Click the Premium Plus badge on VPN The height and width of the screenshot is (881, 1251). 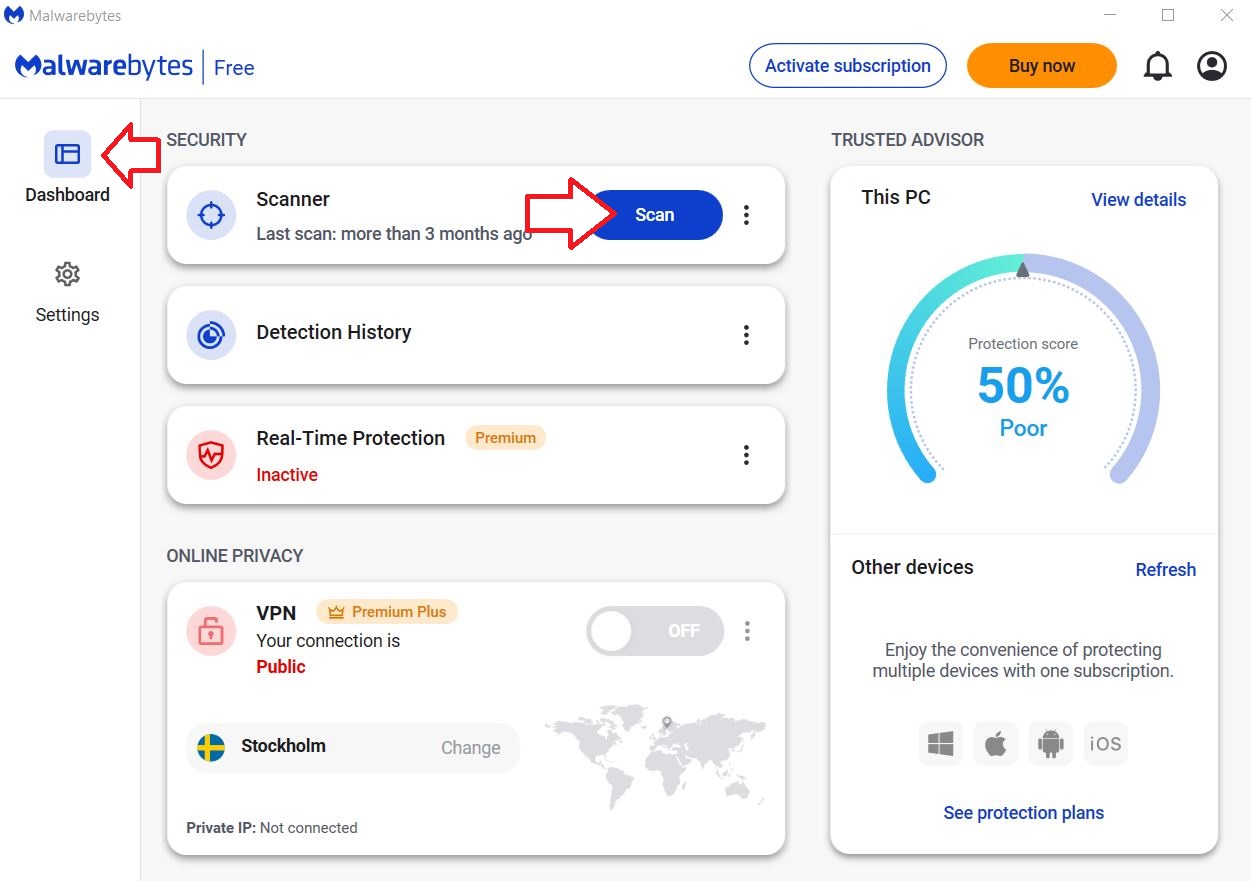point(387,611)
